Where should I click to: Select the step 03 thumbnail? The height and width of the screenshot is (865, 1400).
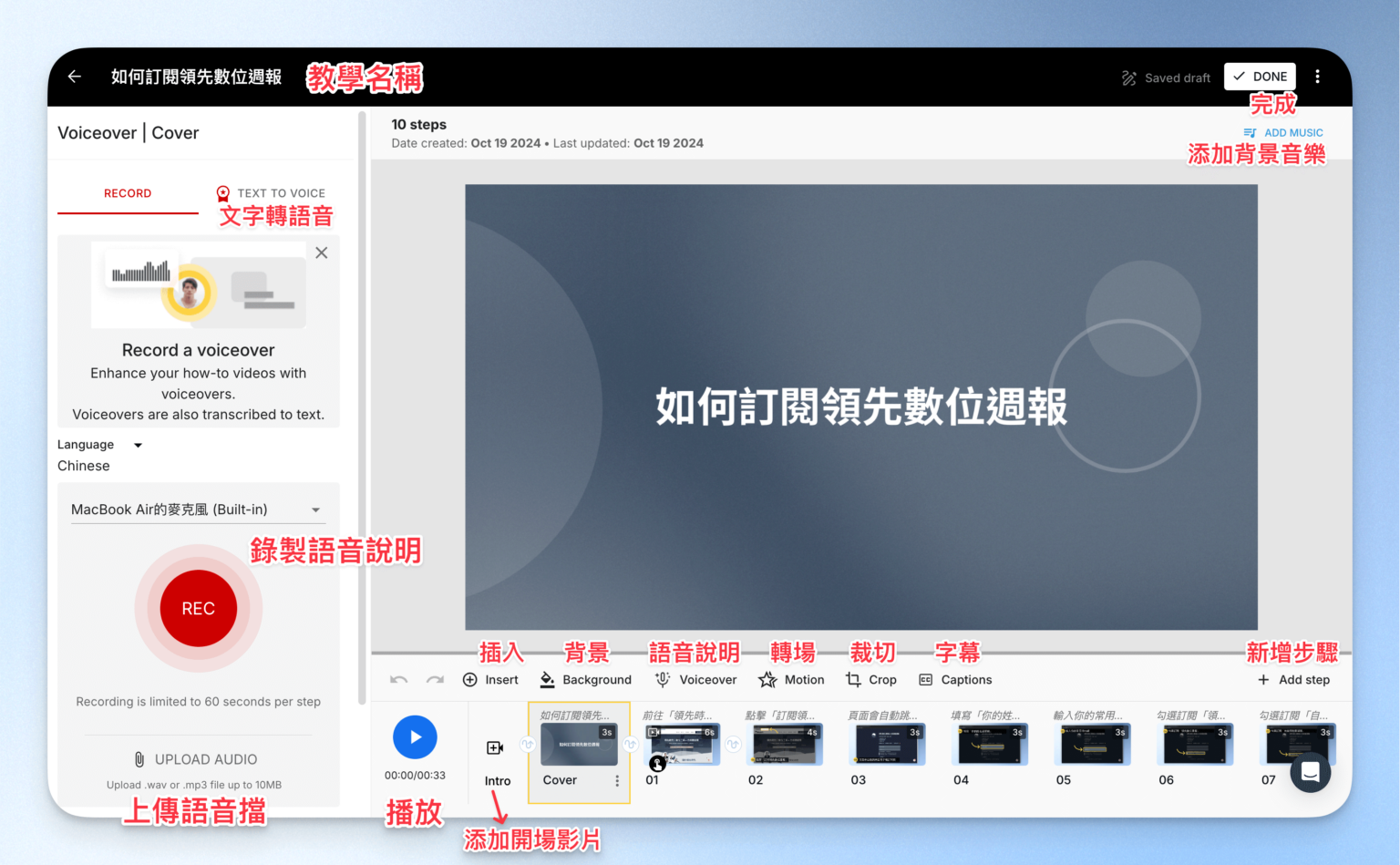(x=887, y=744)
